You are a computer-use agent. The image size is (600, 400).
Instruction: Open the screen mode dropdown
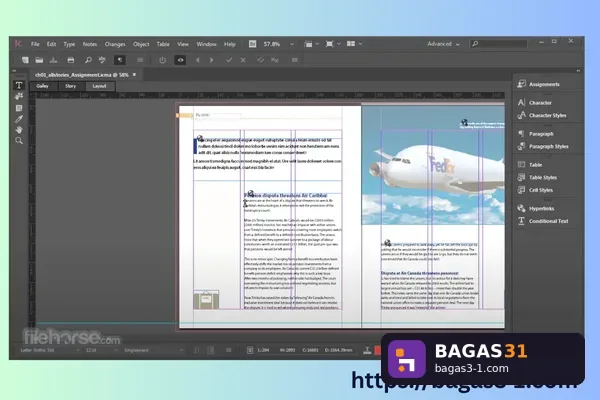pyautogui.click(x=333, y=44)
